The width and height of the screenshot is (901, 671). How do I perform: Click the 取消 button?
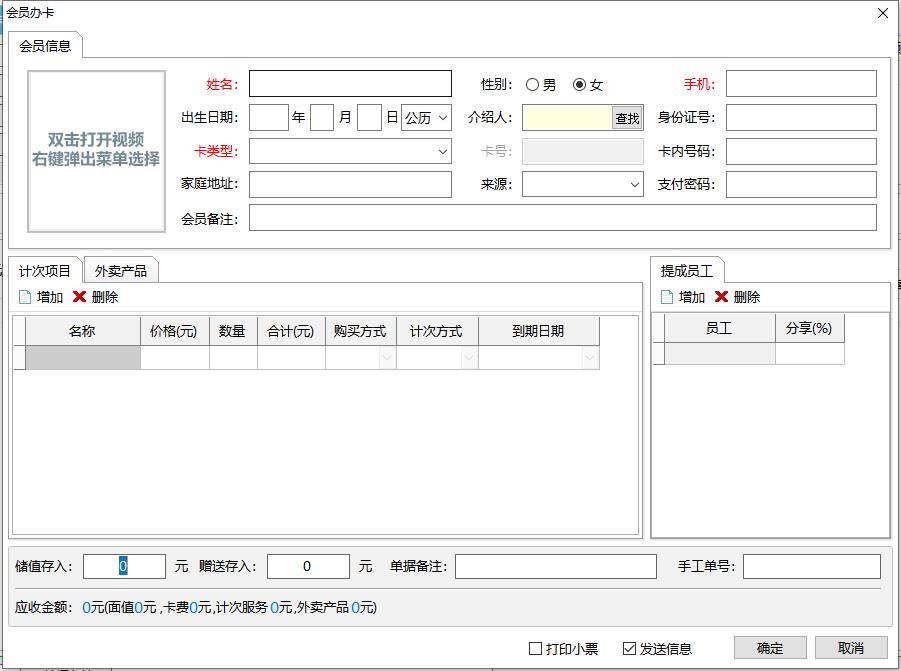point(850,648)
